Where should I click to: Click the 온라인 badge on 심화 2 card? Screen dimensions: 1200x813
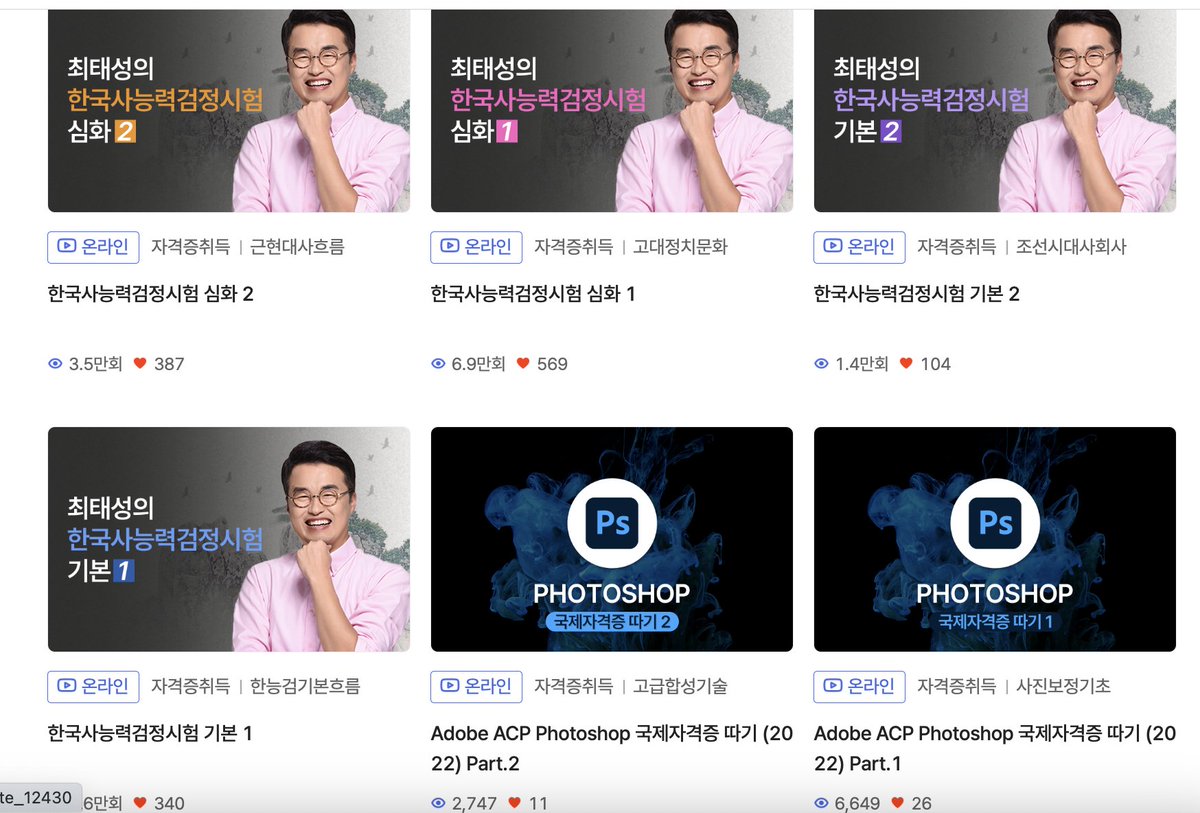point(93,247)
